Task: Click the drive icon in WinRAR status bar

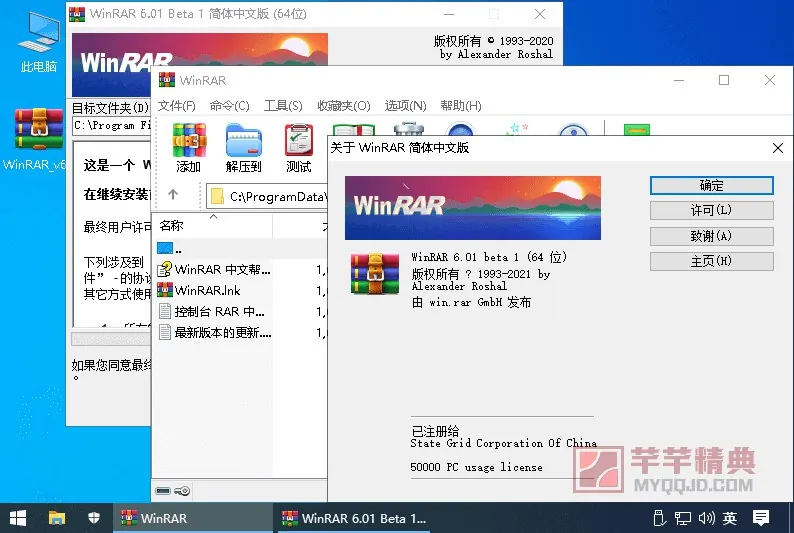Action: (x=163, y=490)
